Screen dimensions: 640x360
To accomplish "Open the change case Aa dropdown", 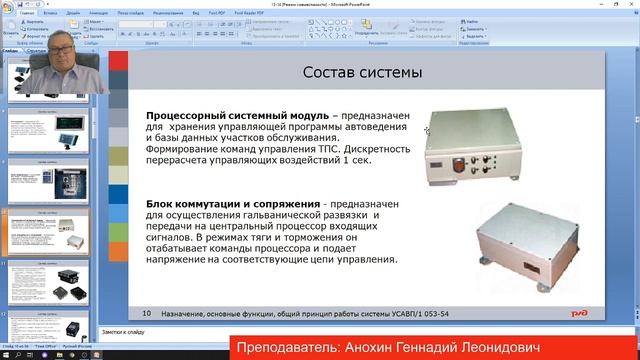I will coord(173,34).
